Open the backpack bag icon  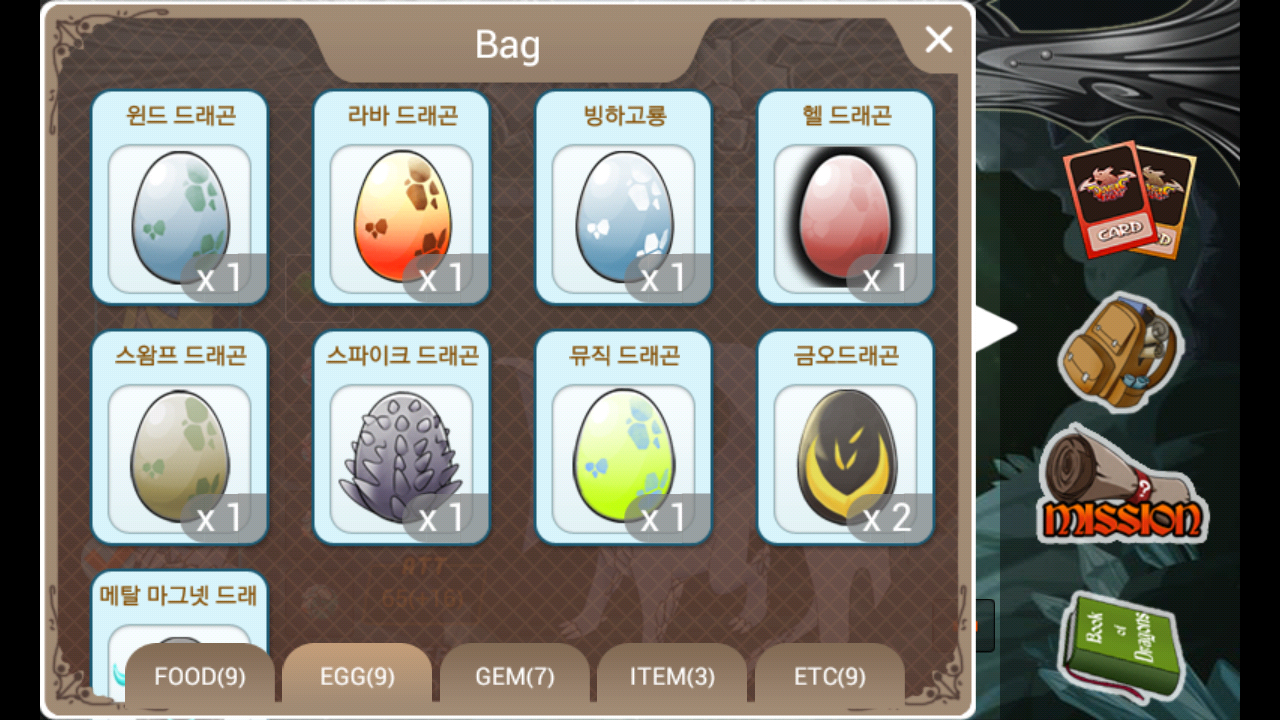1120,352
